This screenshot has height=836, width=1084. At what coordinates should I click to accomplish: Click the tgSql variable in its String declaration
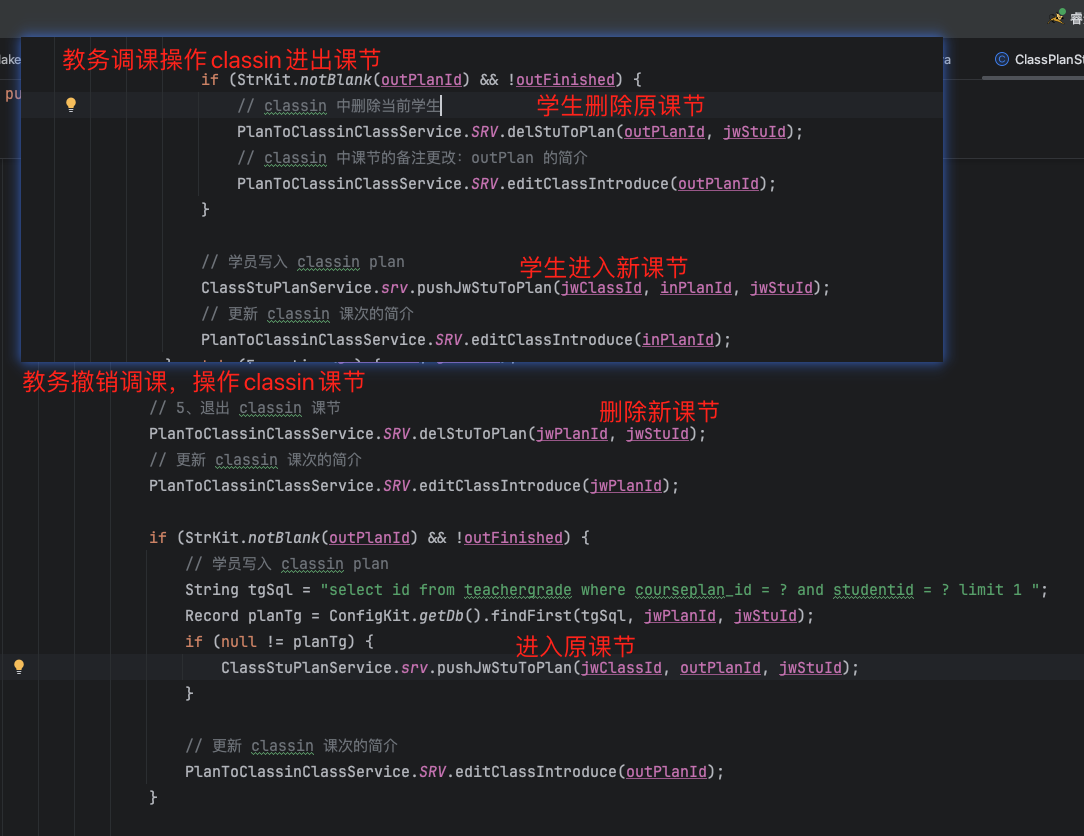pyautogui.click(x=270, y=590)
